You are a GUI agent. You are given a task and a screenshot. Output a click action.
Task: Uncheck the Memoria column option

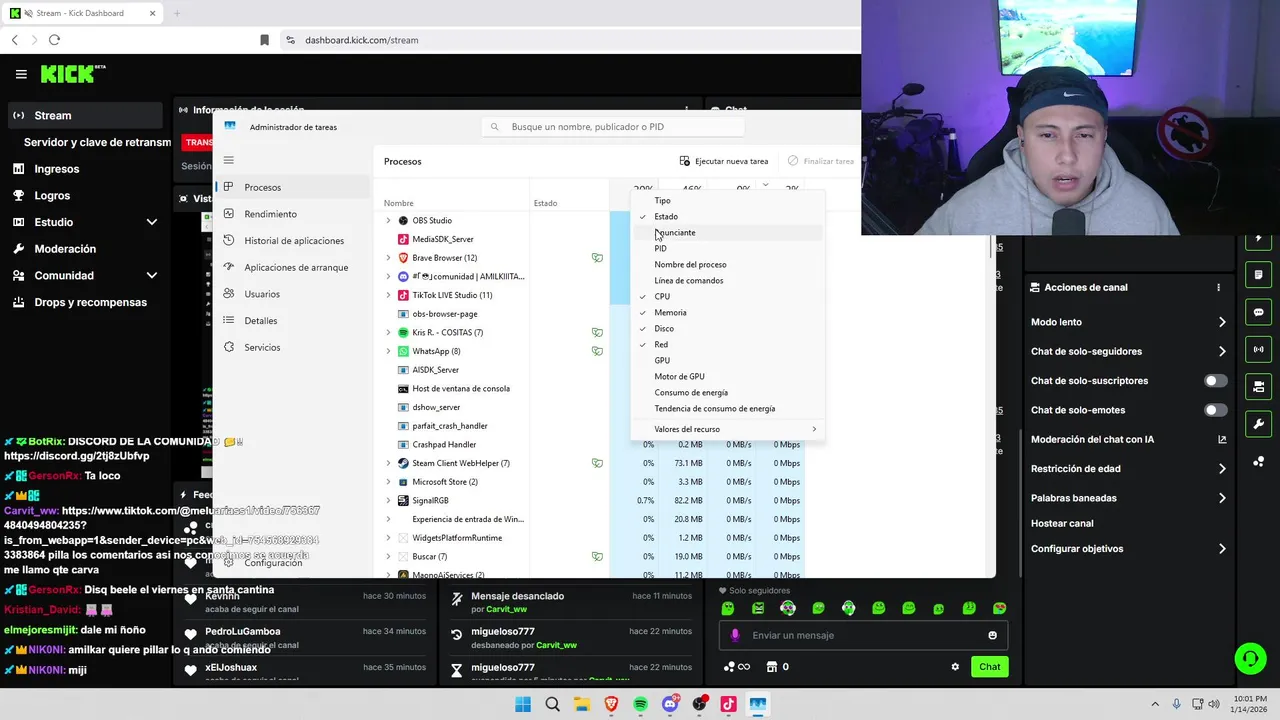click(x=727, y=313)
